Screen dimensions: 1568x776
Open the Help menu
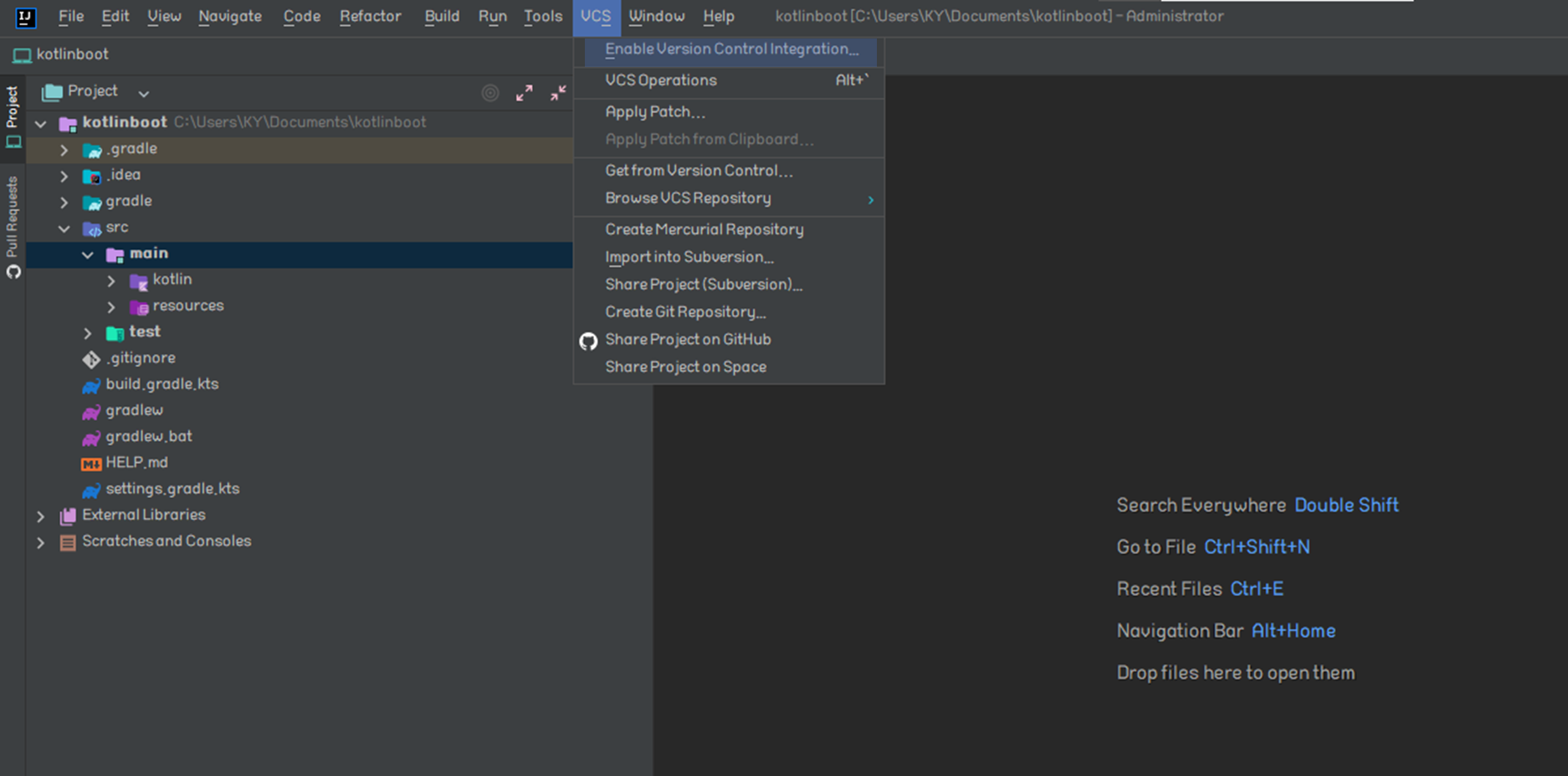click(719, 16)
